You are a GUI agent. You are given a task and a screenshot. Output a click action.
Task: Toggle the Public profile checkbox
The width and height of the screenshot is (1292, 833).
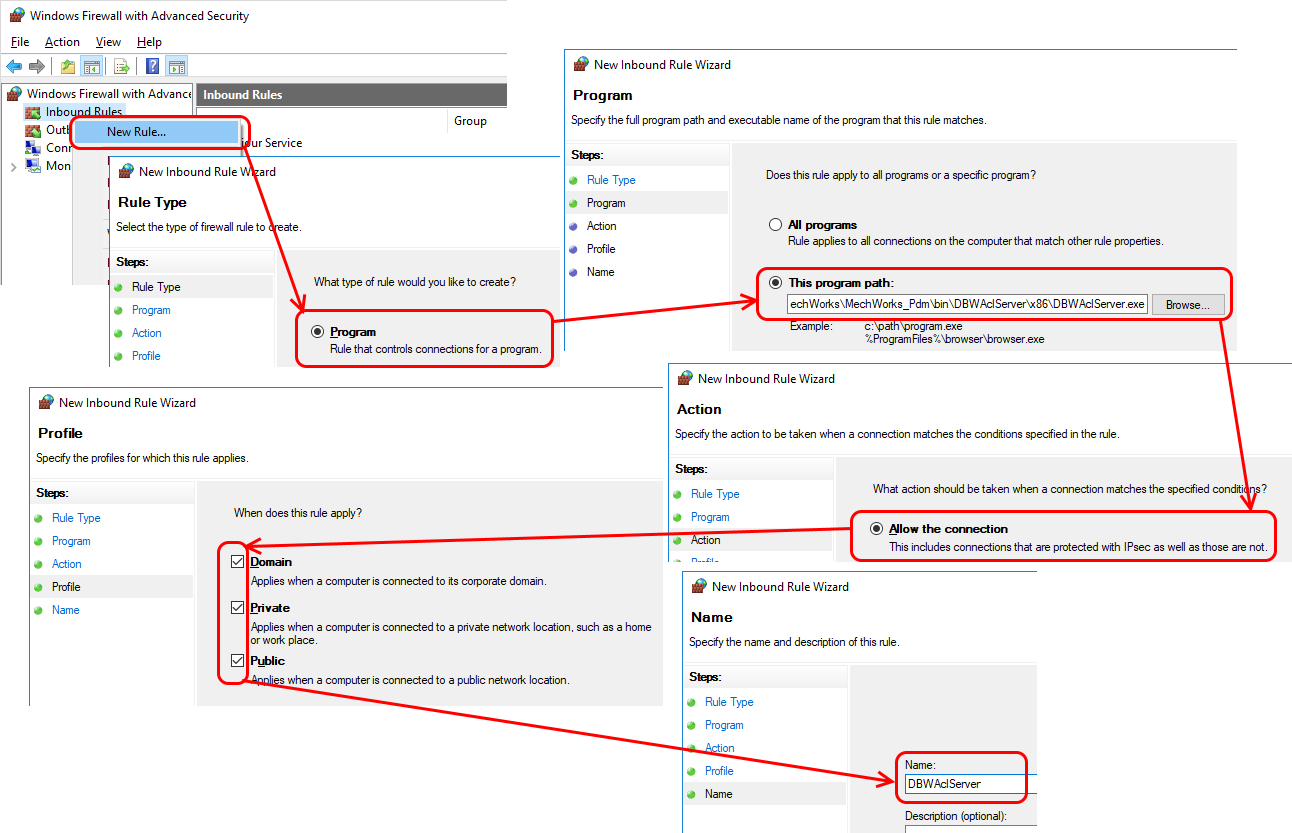click(237, 660)
